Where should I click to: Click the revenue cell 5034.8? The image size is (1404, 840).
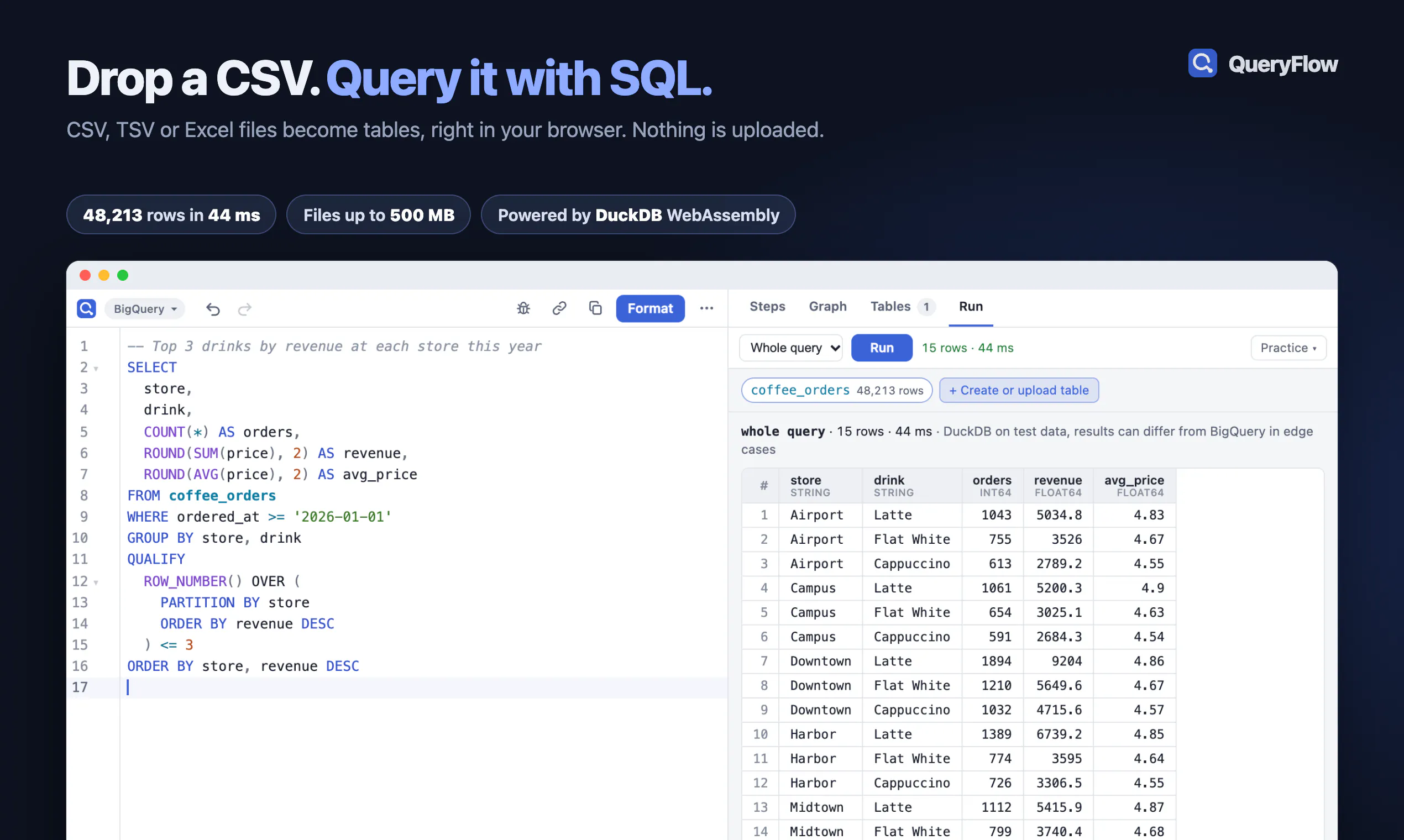tap(1059, 515)
